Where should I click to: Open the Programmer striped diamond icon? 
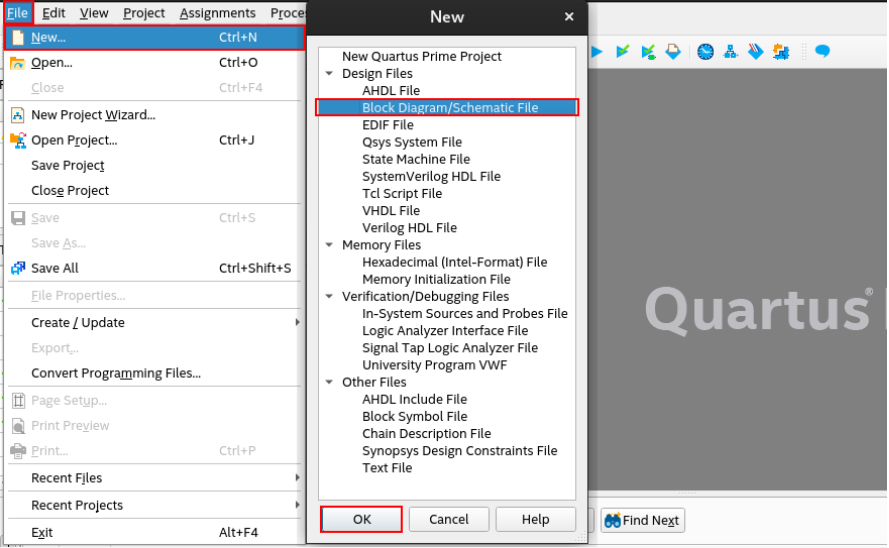coord(756,52)
